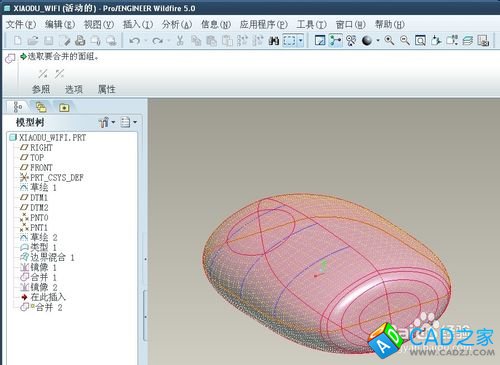This screenshot has width=500, height=365.
Task: Click the binoculars find icon
Action: (274, 41)
